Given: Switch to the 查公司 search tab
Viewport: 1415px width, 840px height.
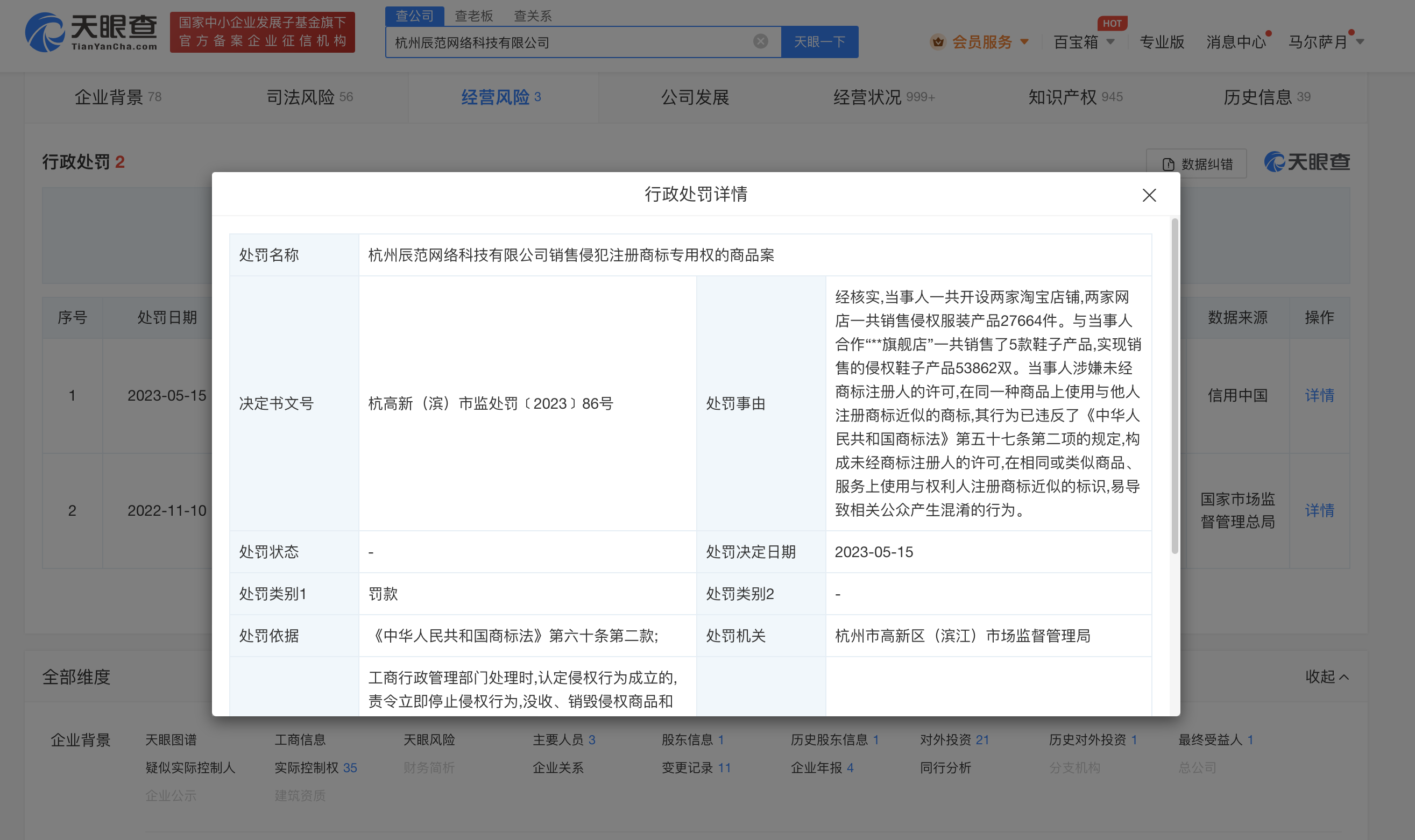Looking at the screenshot, I should point(414,16).
